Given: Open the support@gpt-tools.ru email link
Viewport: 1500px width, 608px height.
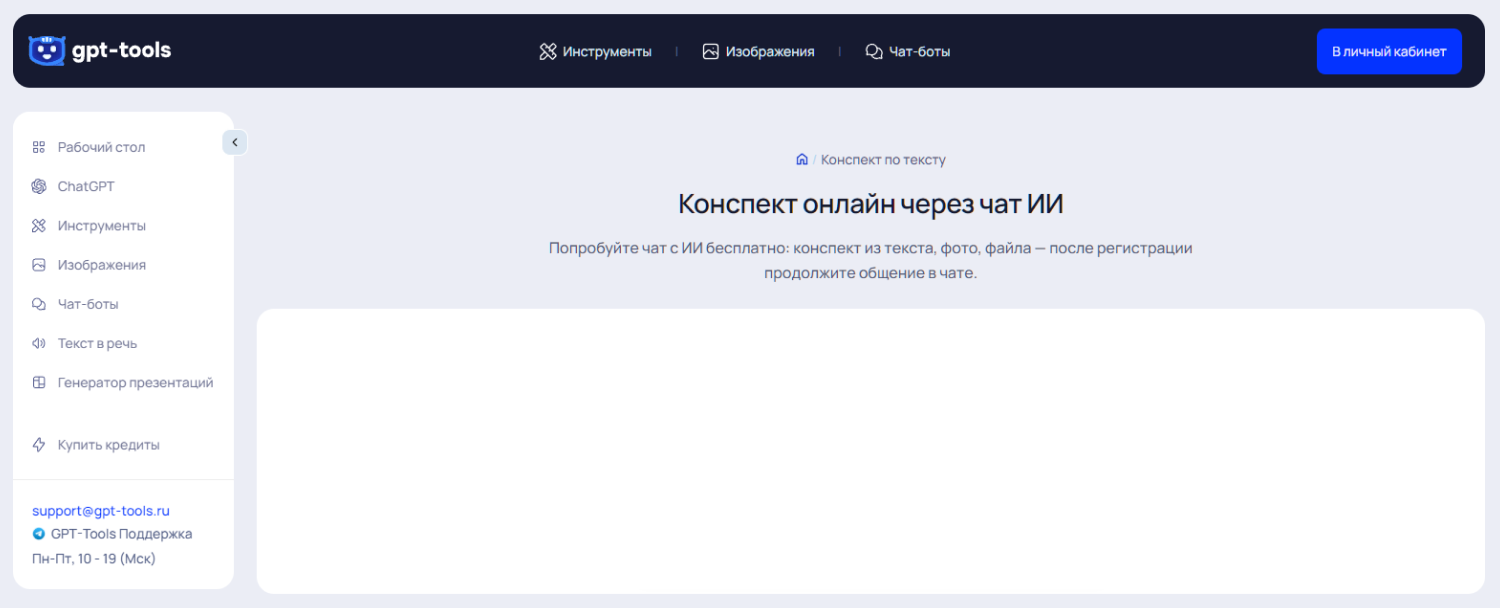Looking at the screenshot, I should [x=102, y=510].
